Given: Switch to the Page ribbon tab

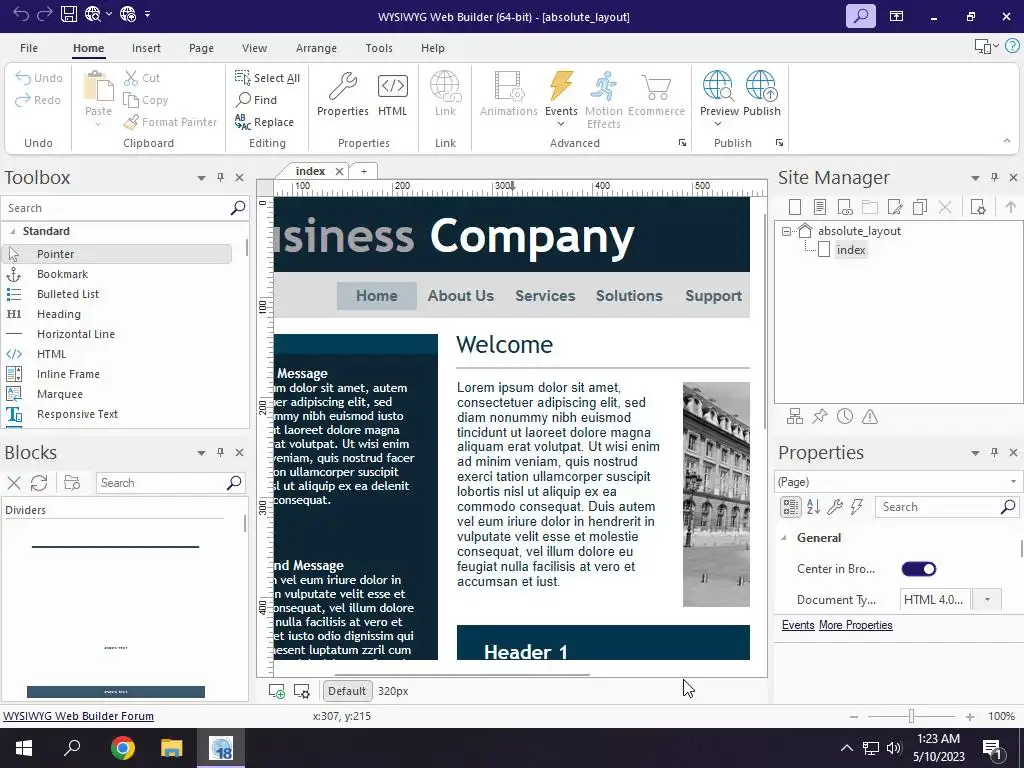Looking at the screenshot, I should (x=201, y=48).
